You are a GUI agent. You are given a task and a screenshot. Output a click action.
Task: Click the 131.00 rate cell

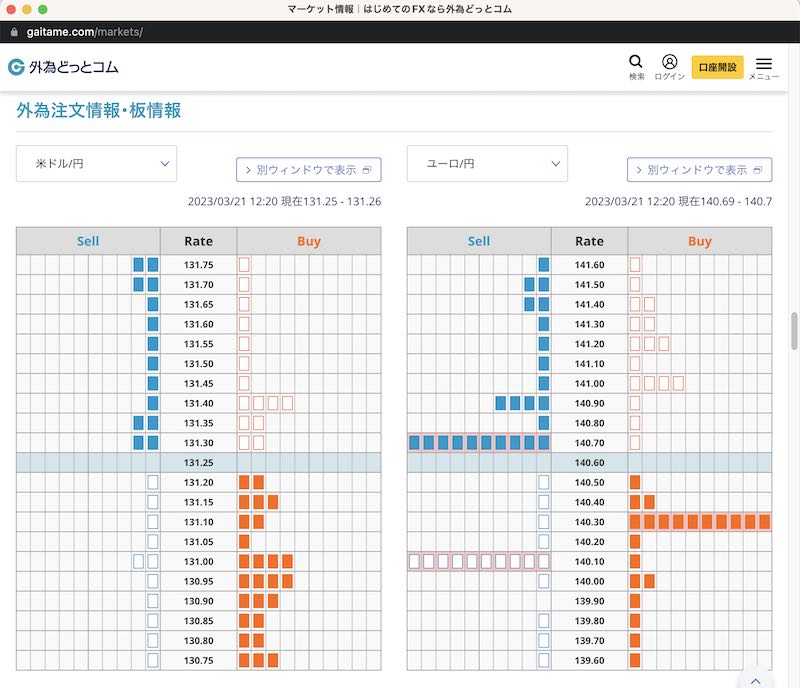click(x=198, y=561)
